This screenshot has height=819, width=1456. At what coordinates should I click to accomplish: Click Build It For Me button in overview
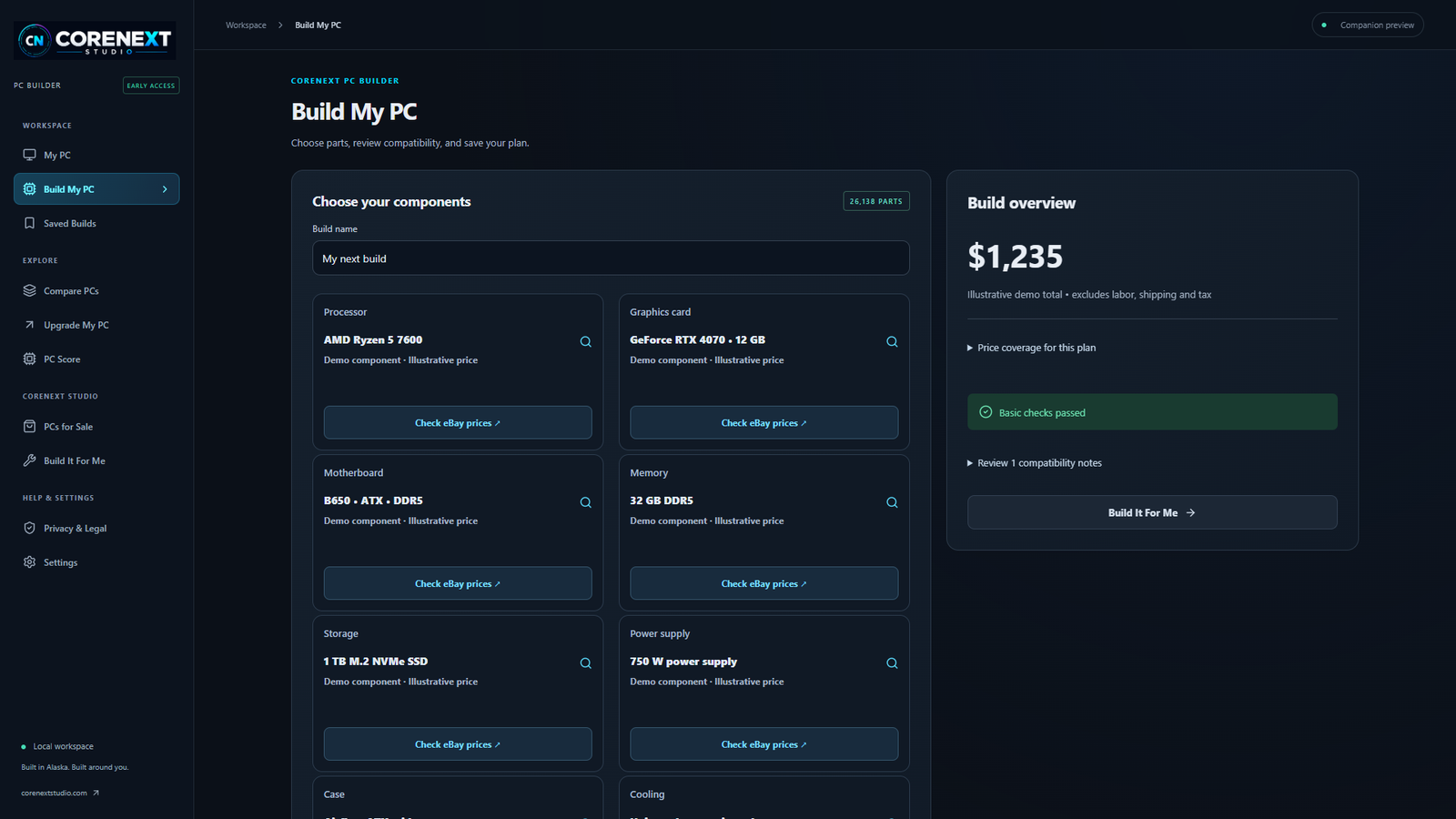tap(1152, 512)
